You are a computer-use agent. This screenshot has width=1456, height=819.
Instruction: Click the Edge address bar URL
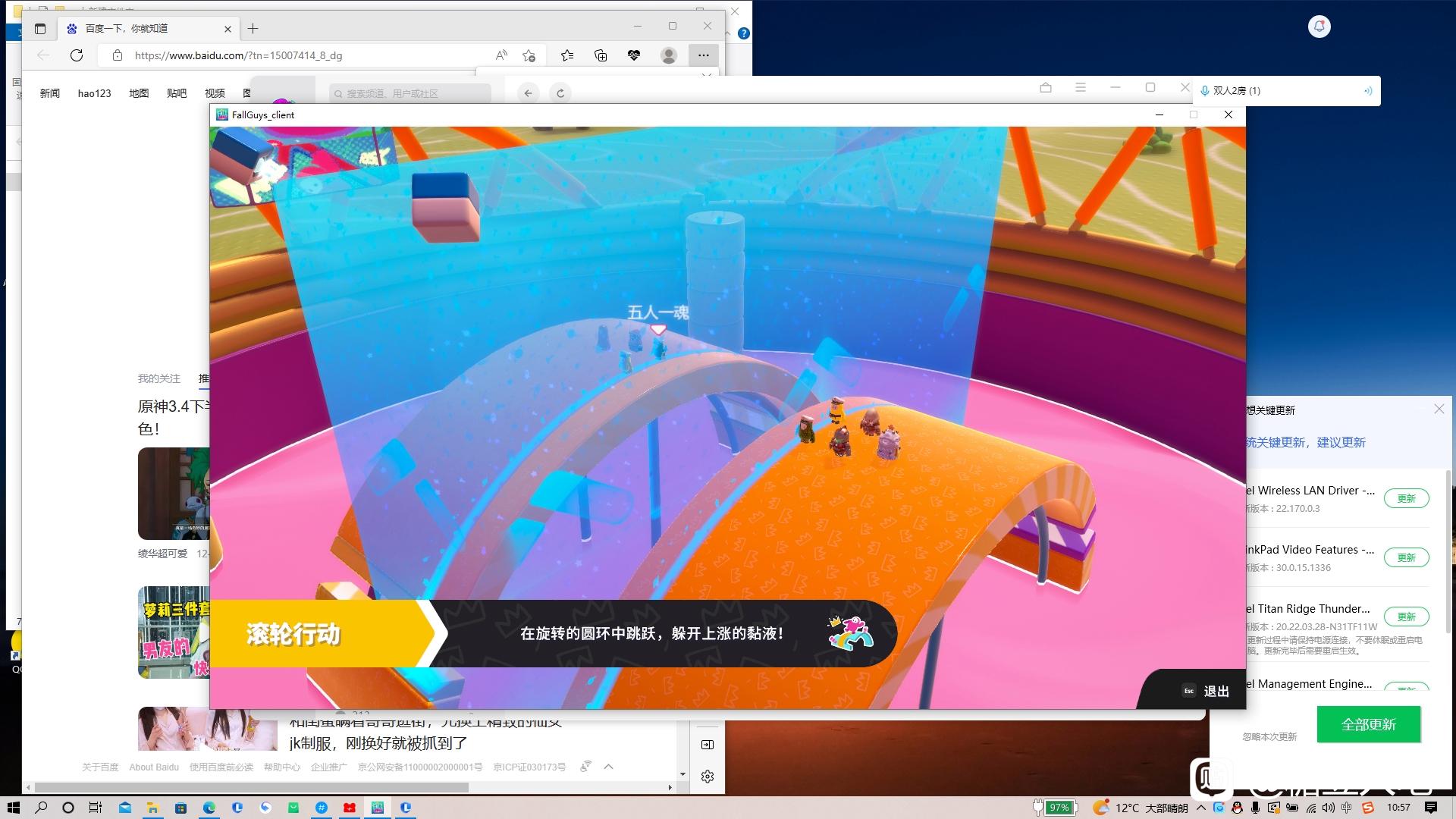click(x=238, y=55)
